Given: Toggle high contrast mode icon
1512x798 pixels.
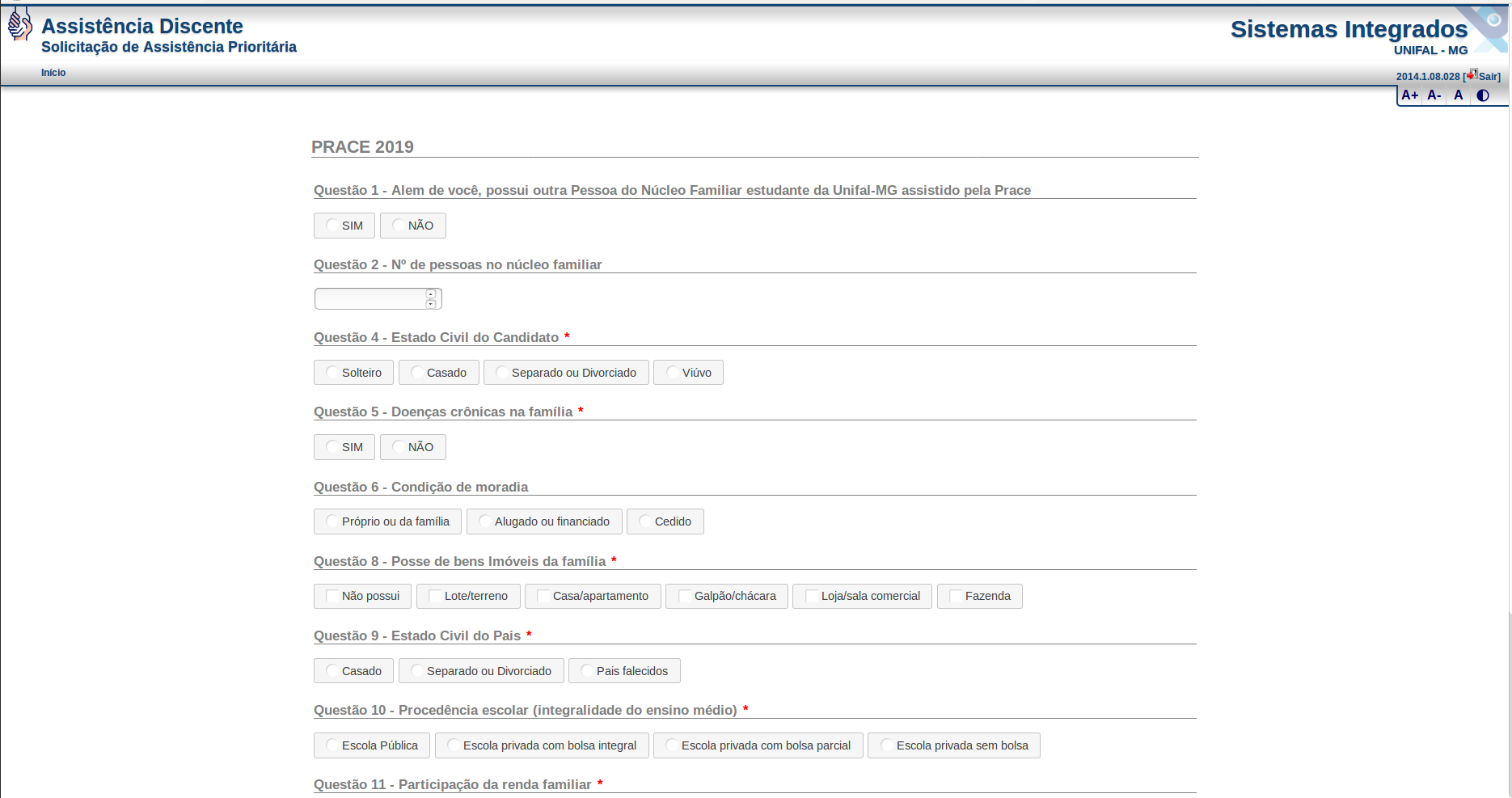Looking at the screenshot, I should tap(1483, 95).
